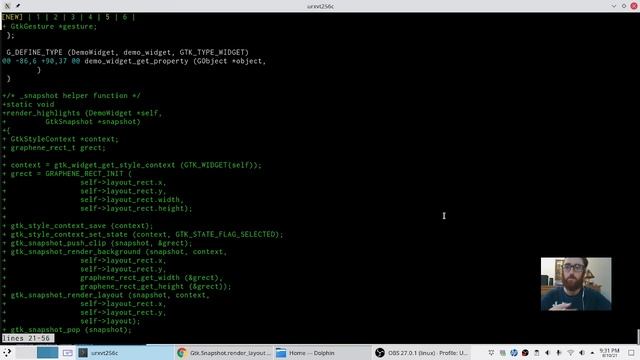Switch to terminal tab 1

tap(38, 17)
